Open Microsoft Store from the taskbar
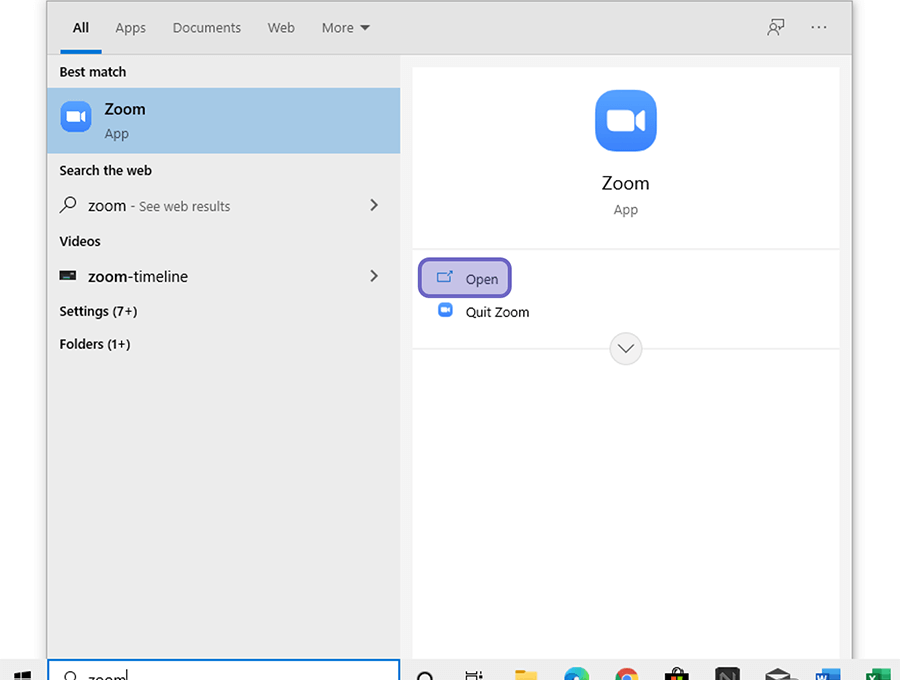This screenshot has height=680, width=900. tap(677, 674)
